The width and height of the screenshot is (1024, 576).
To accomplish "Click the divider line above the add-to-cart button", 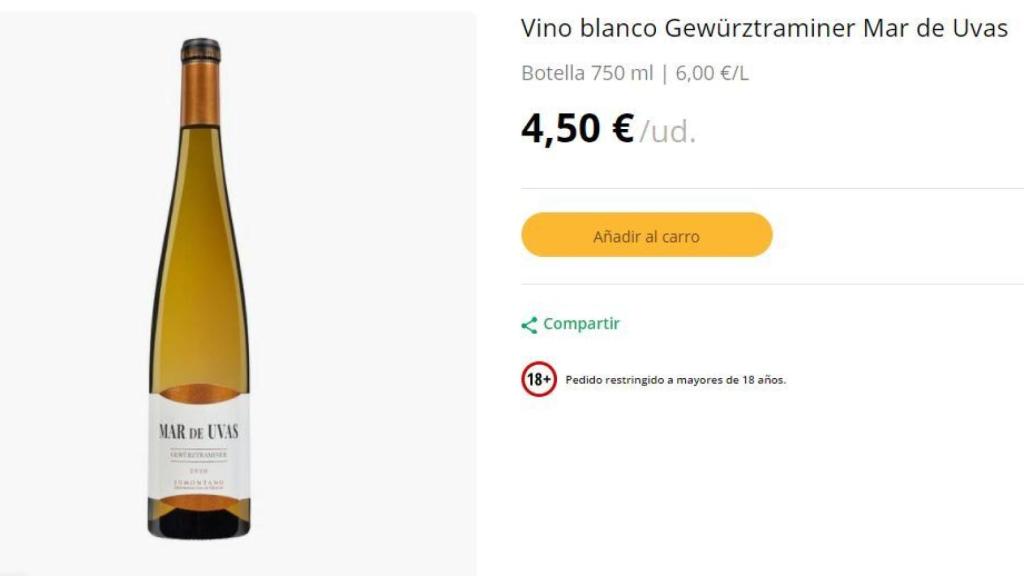I will (770, 185).
